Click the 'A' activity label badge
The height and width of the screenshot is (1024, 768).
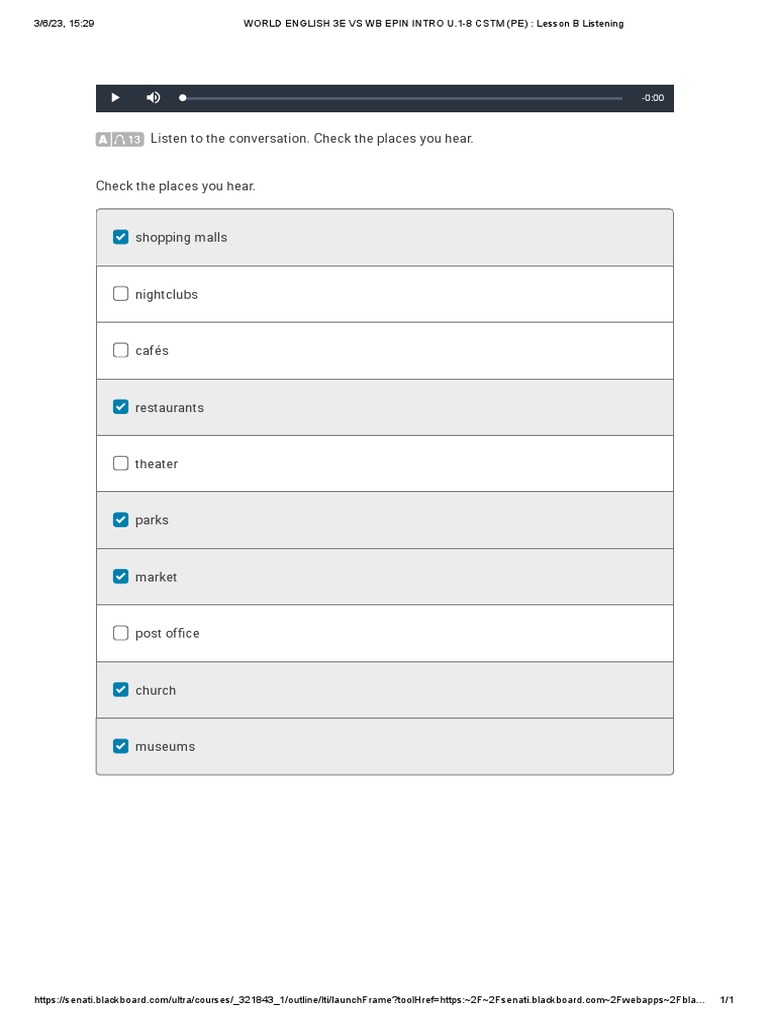coord(103,140)
